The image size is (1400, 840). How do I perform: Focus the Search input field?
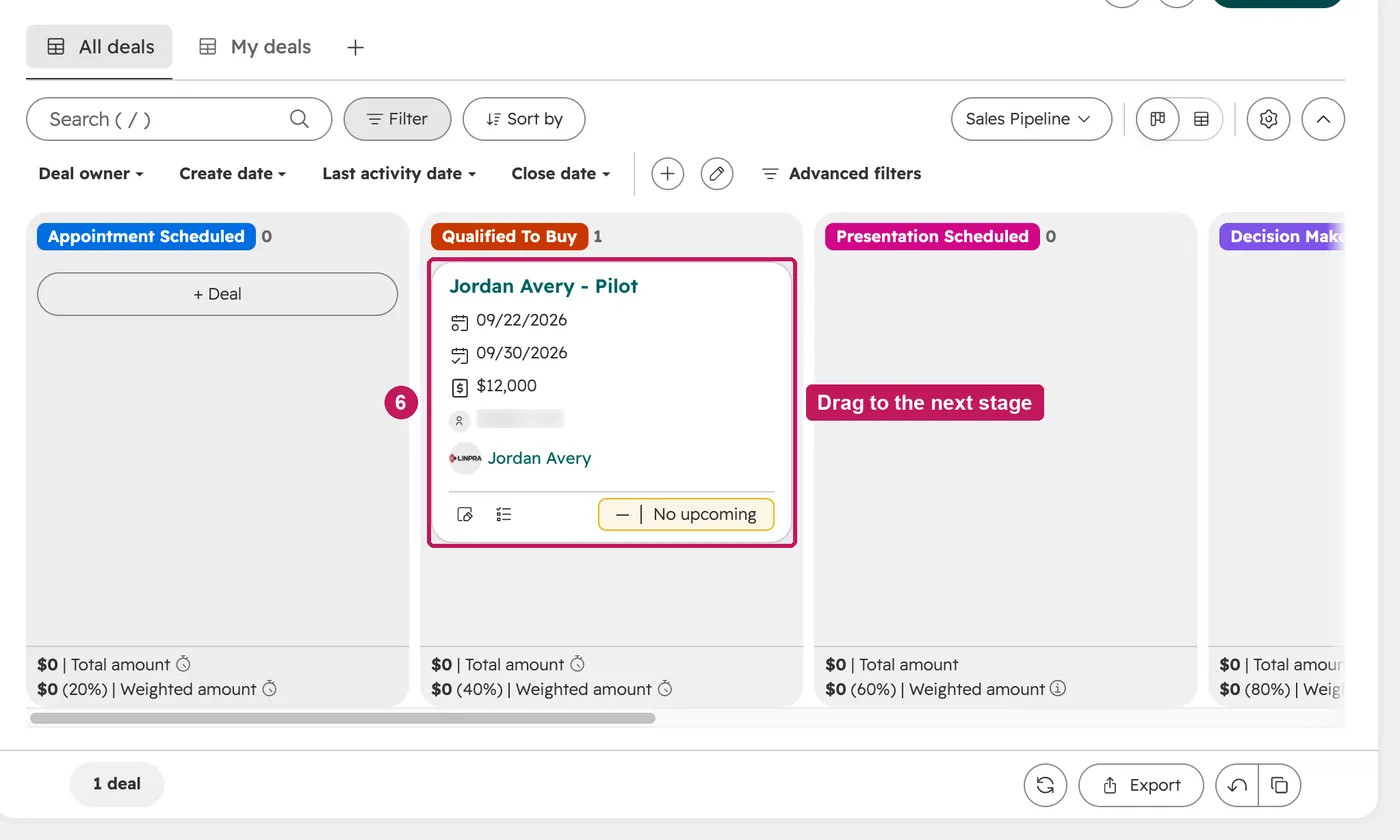pyautogui.click(x=179, y=119)
